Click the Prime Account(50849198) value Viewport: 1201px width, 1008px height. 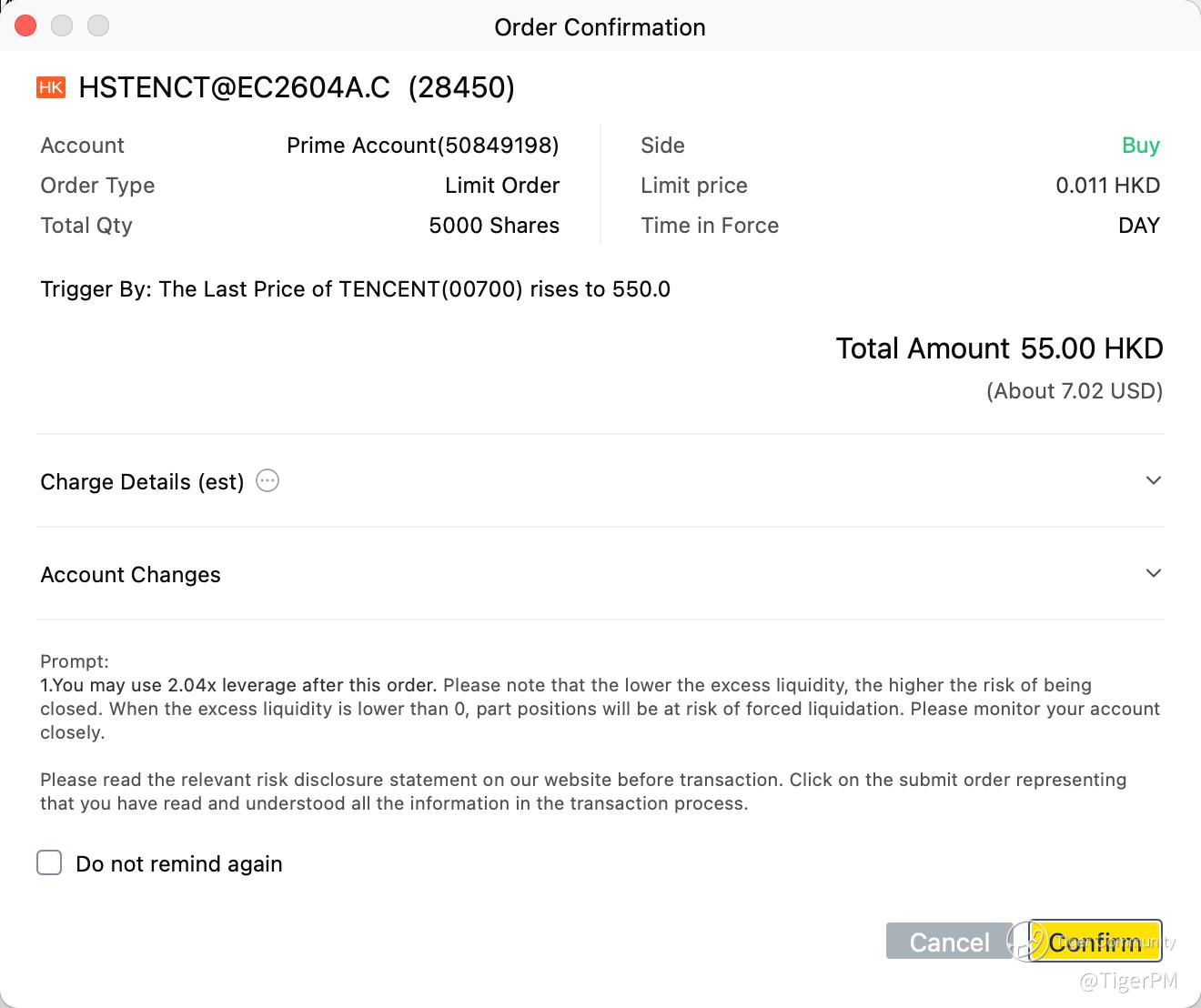[x=422, y=146]
